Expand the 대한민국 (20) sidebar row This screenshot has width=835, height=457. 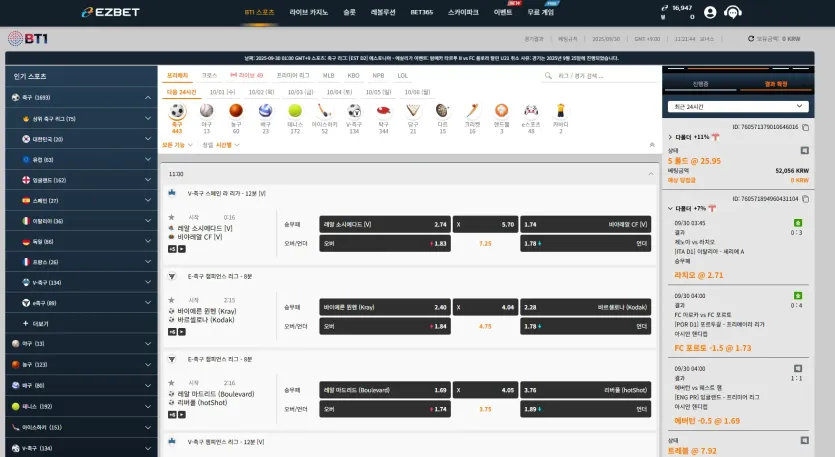[81, 139]
